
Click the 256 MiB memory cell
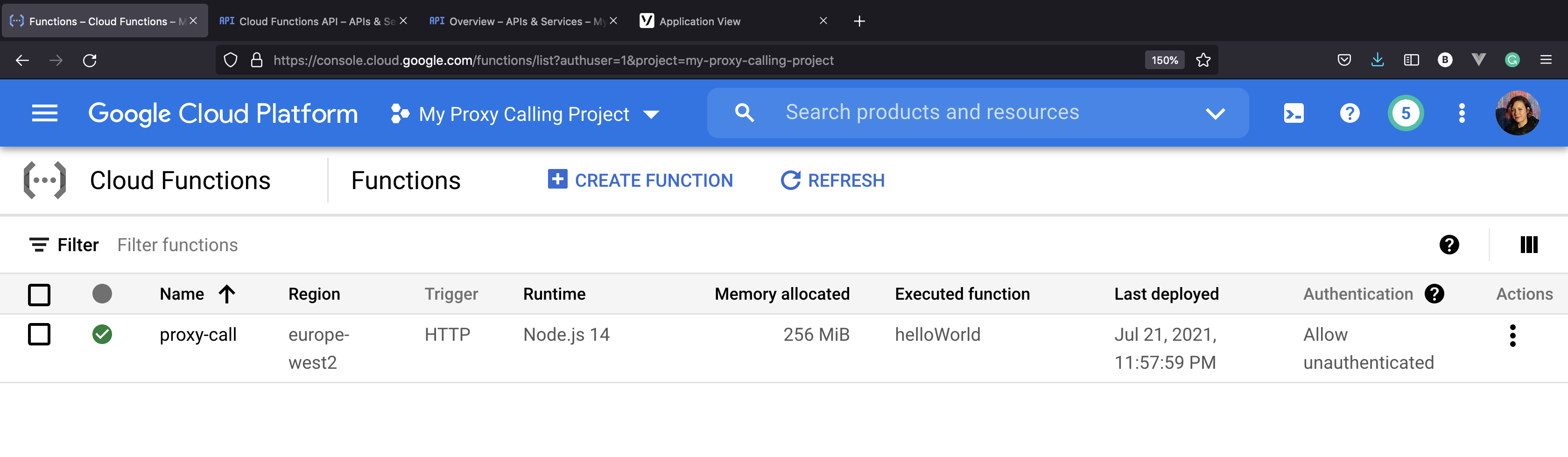point(816,335)
